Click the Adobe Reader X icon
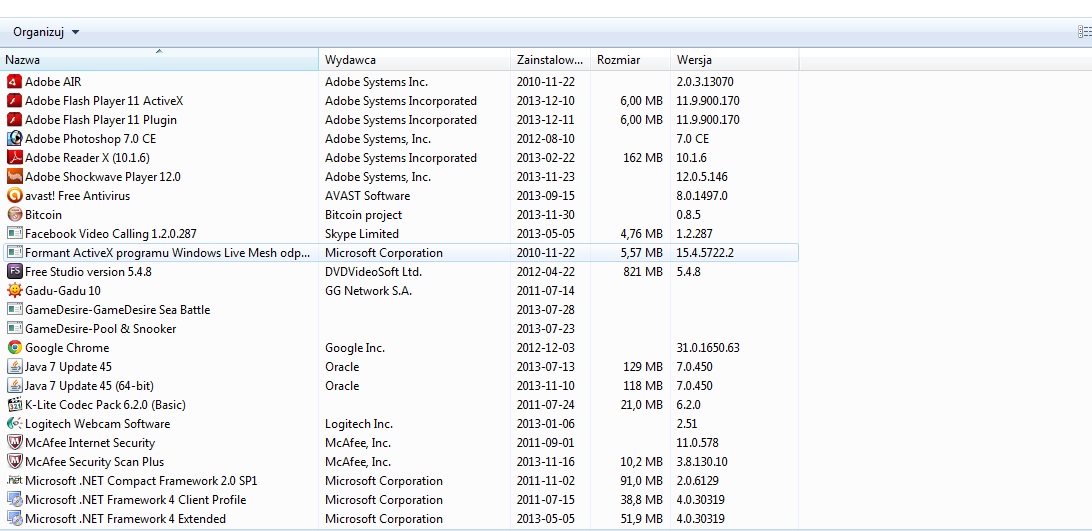The image size is (1092, 531). pos(15,157)
